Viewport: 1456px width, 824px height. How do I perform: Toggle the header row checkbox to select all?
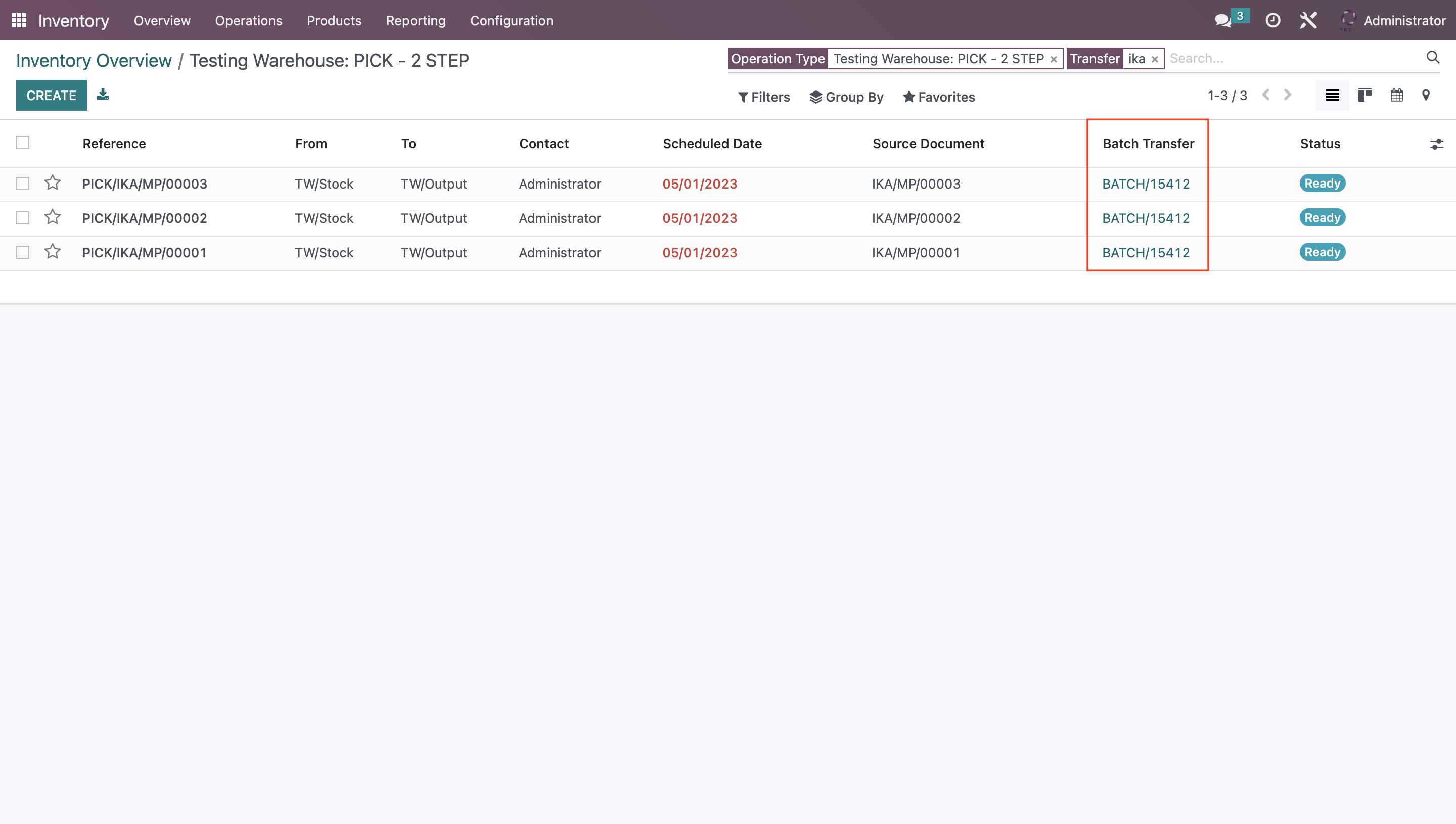(x=22, y=143)
